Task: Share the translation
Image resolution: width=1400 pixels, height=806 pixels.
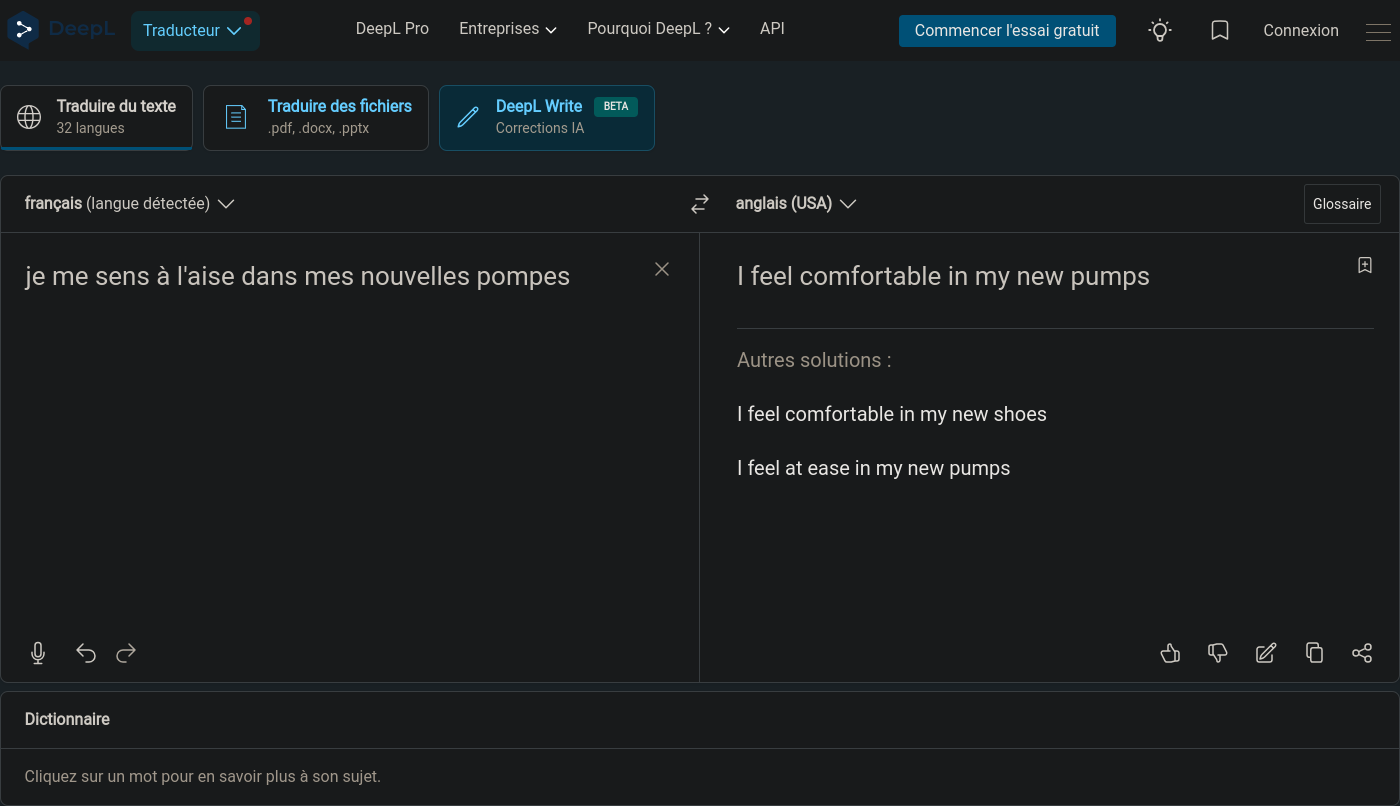Action: point(1362,653)
